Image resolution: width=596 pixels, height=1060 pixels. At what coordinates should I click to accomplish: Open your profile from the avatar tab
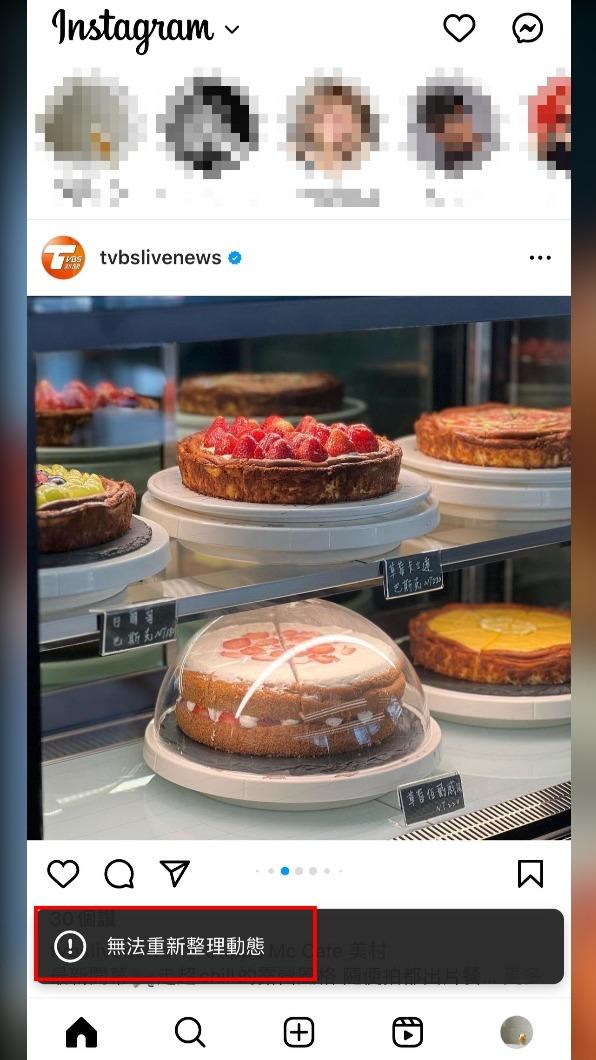(516, 1032)
